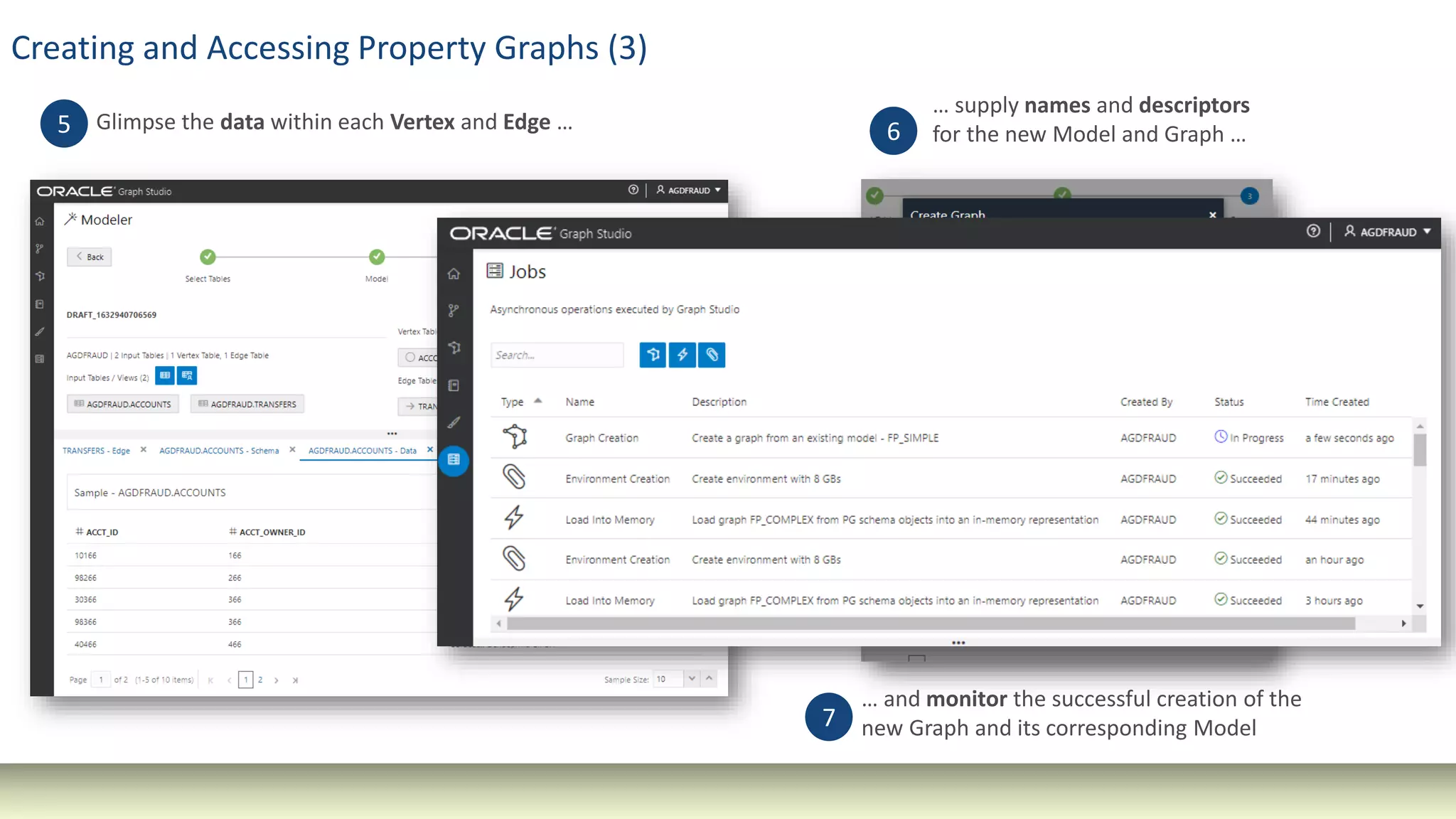Click In Progress status of Graph Creation job
The image size is (1456, 819).
tap(1249, 437)
